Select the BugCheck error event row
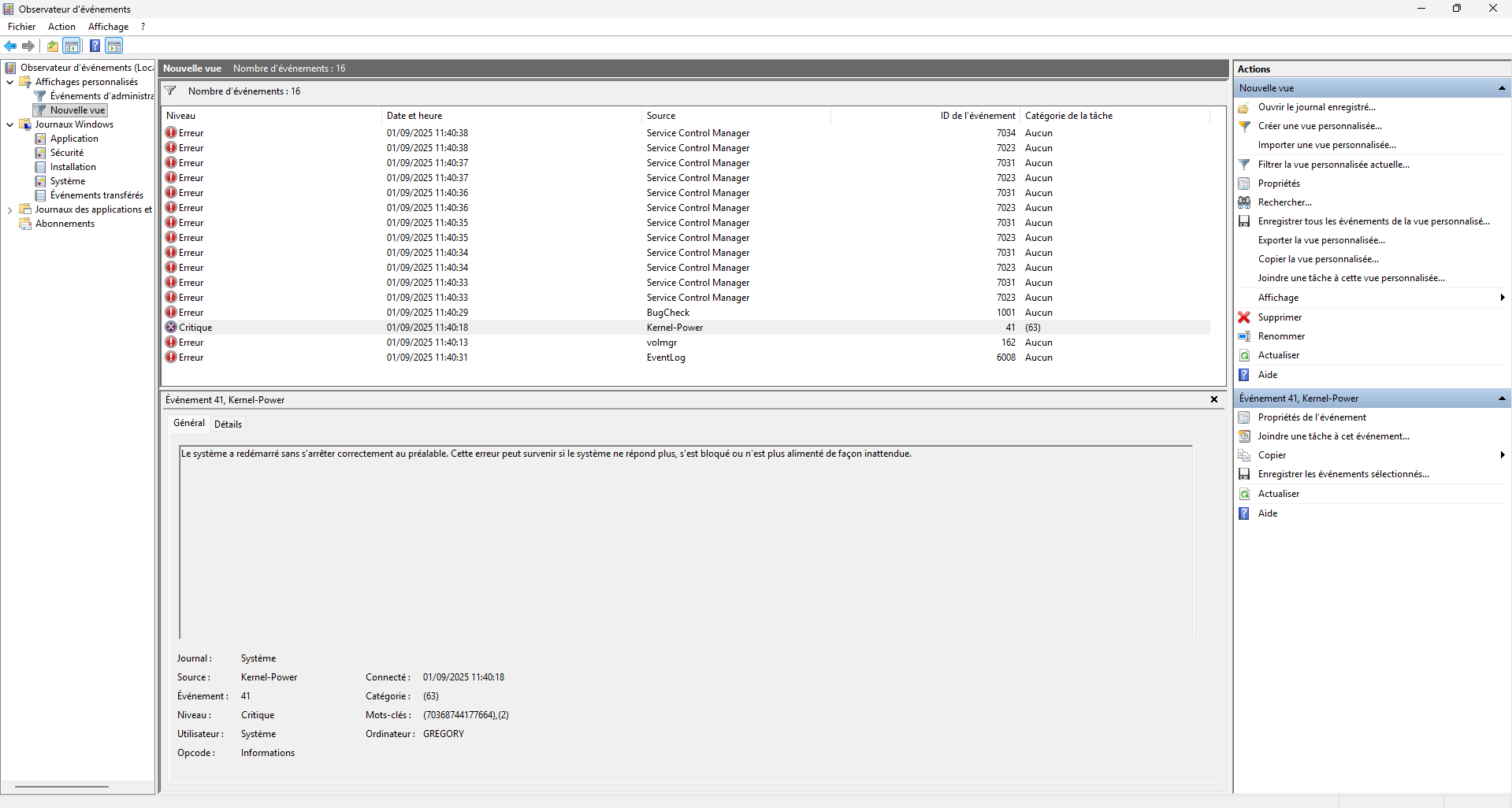This screenshot has height=808, width=1512. [x=686, y=313]
